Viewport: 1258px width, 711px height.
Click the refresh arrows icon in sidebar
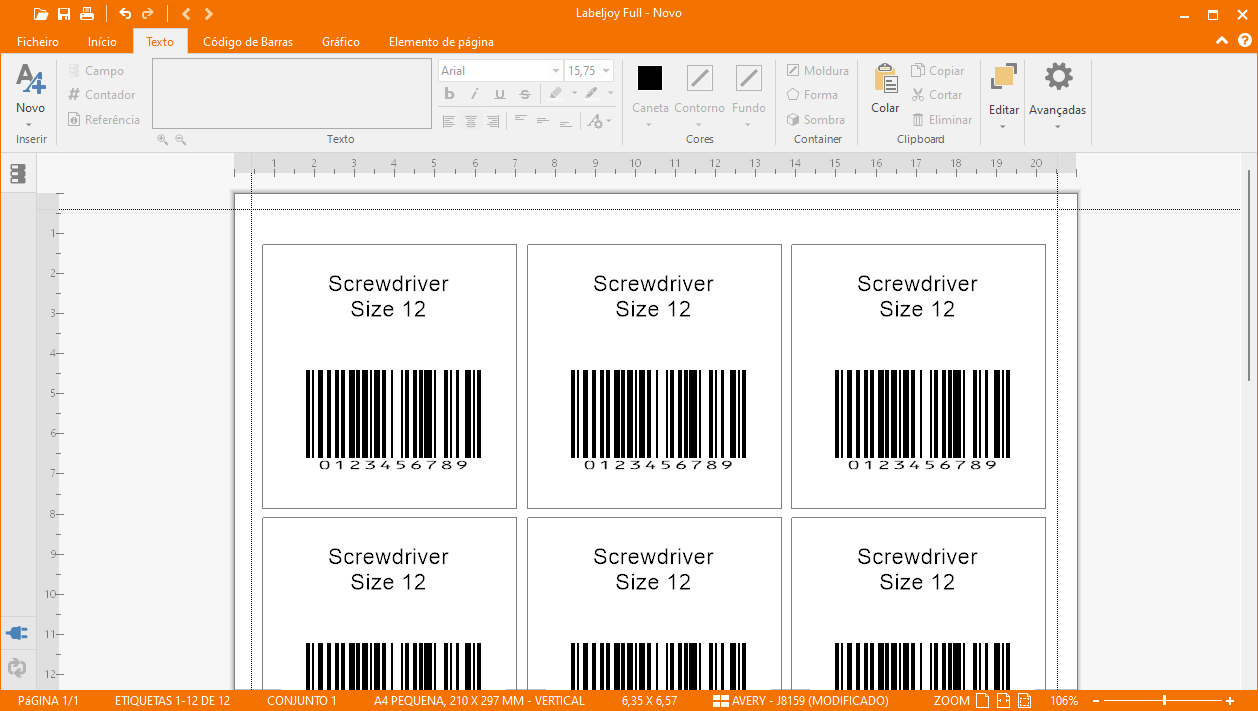[x=17, y=667]
